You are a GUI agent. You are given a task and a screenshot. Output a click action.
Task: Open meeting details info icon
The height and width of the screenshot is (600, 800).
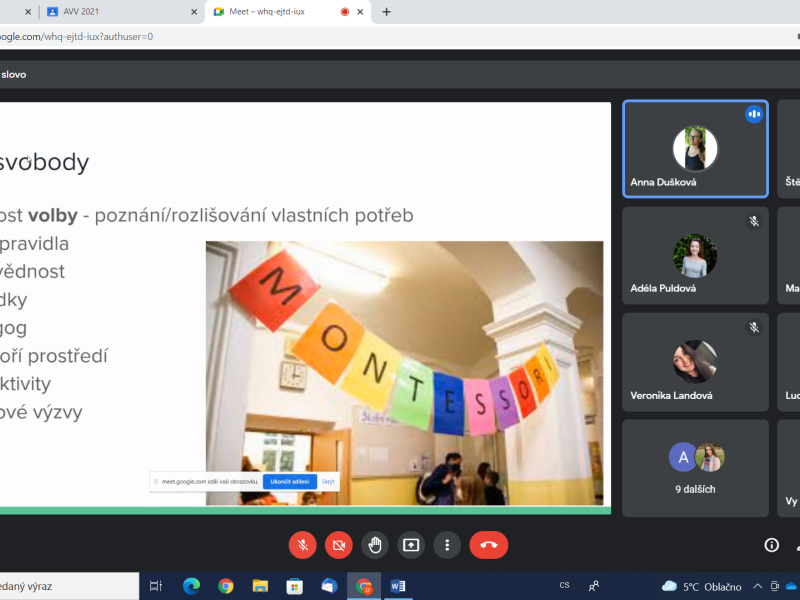(771, 545)
